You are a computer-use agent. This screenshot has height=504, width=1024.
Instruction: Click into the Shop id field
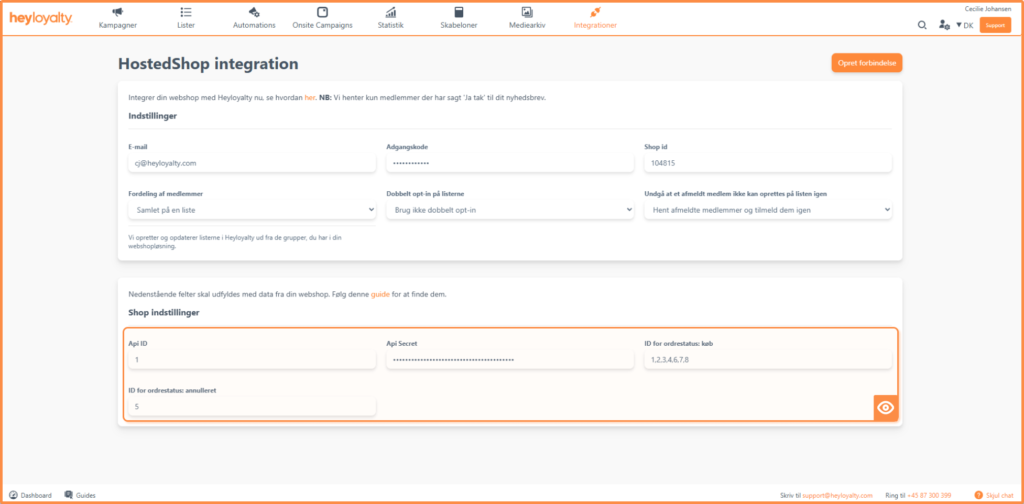[x=767, y=163]
